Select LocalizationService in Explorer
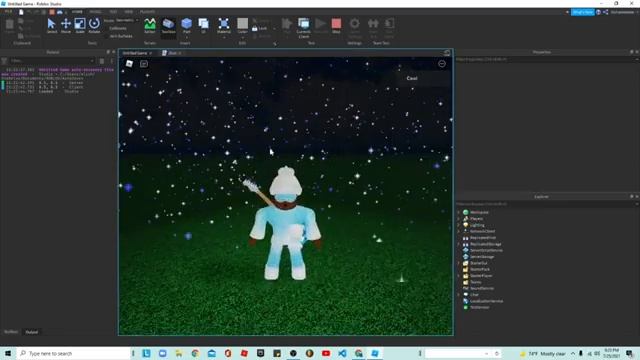Viewport: 640px width, 360px height. (x=486, y=301)
